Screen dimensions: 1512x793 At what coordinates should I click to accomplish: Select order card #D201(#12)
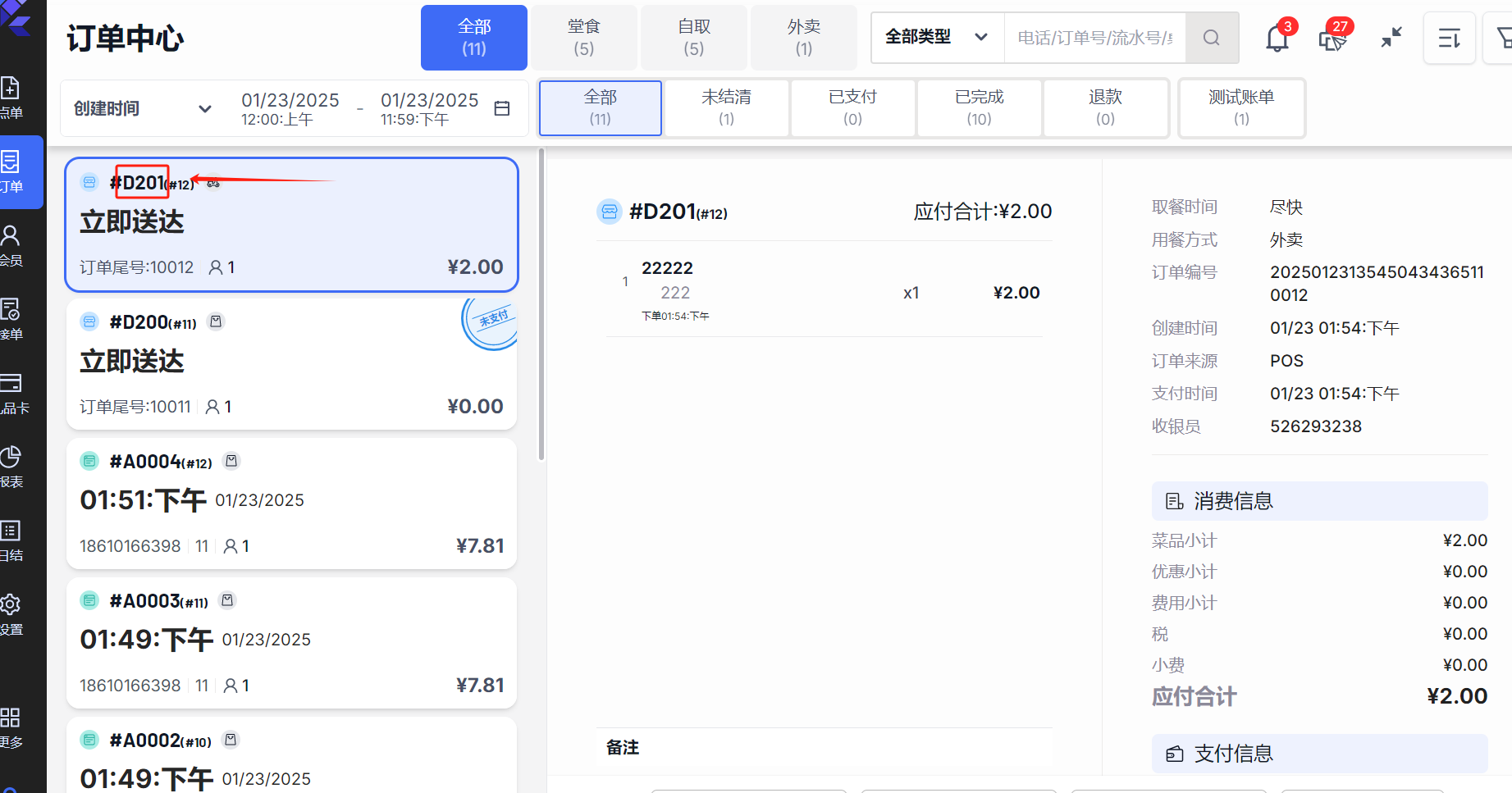point(292,225)
